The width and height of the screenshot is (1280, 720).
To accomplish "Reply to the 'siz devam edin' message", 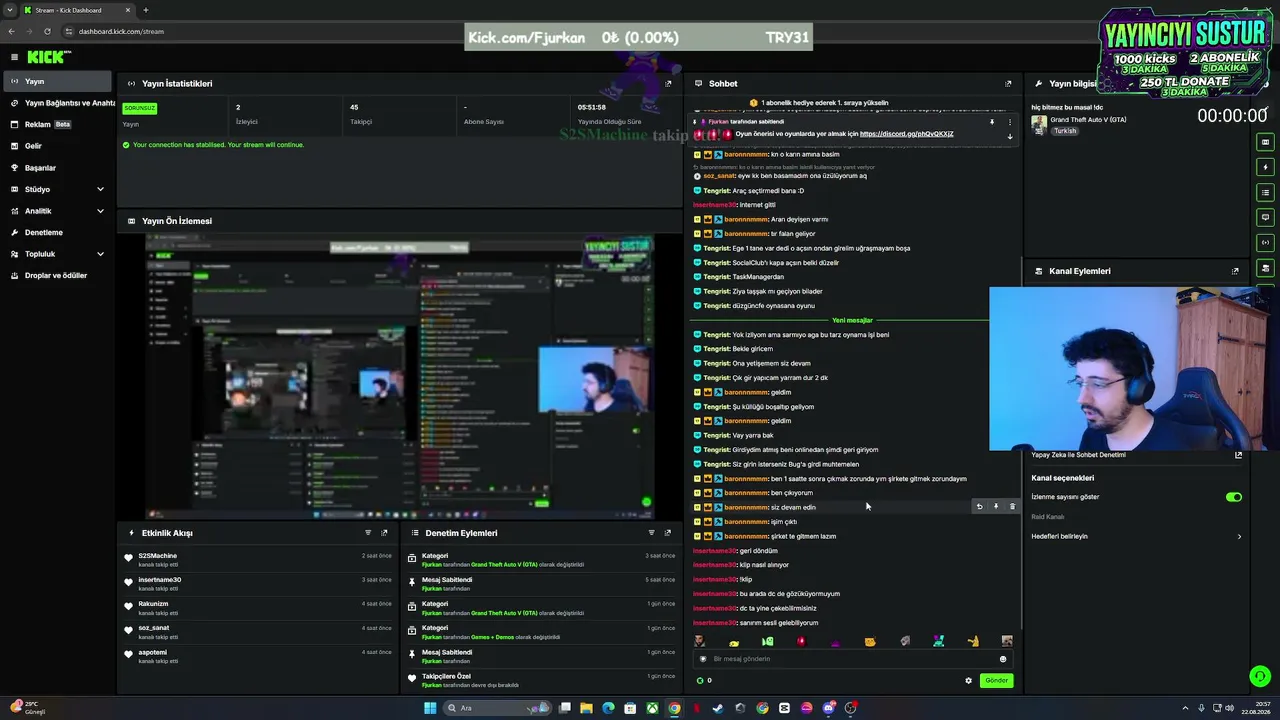I will 979,507.
